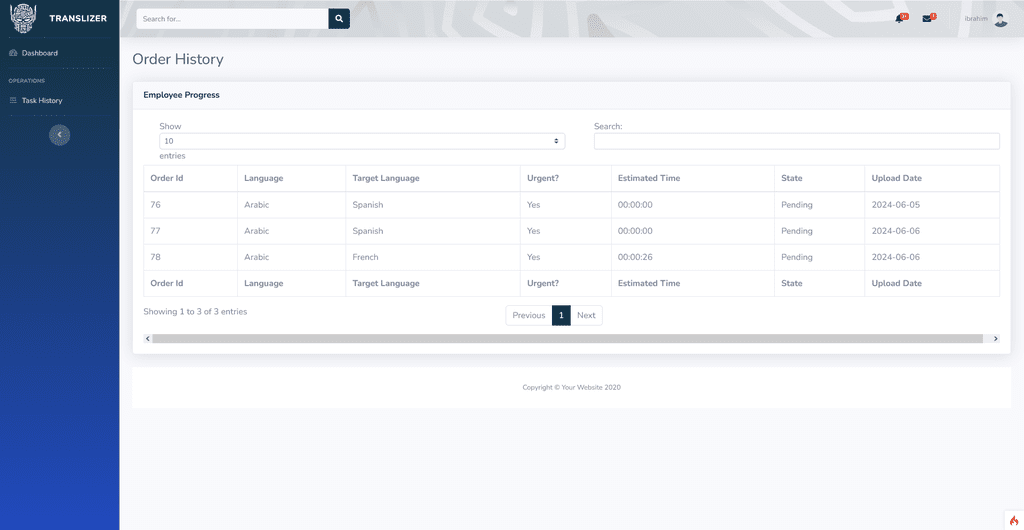The image size is (1024, 530).
Task: Focus the table Search input field
Action: [796, 141]
